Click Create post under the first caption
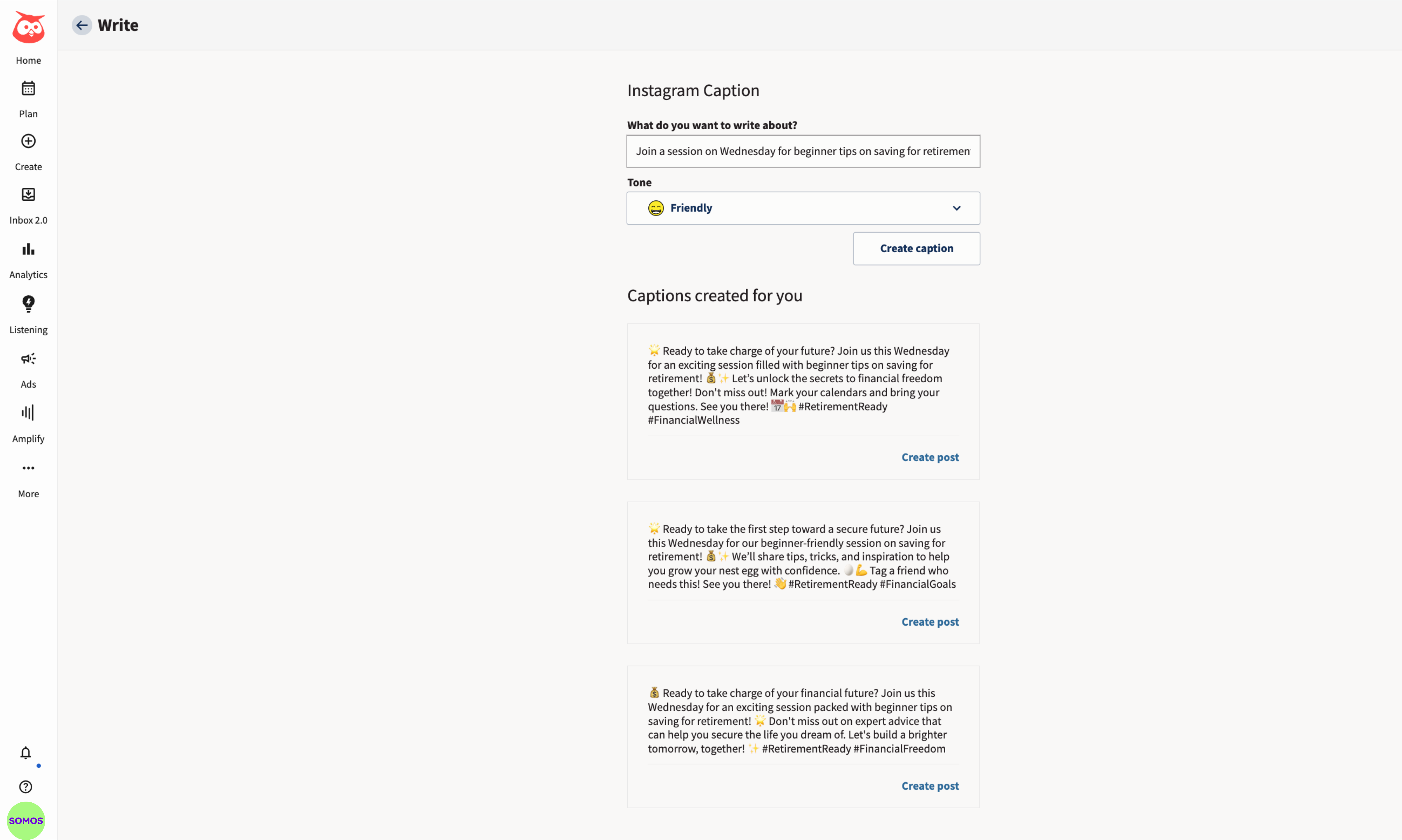The image size is (1402, 840). tap(930, 457)
